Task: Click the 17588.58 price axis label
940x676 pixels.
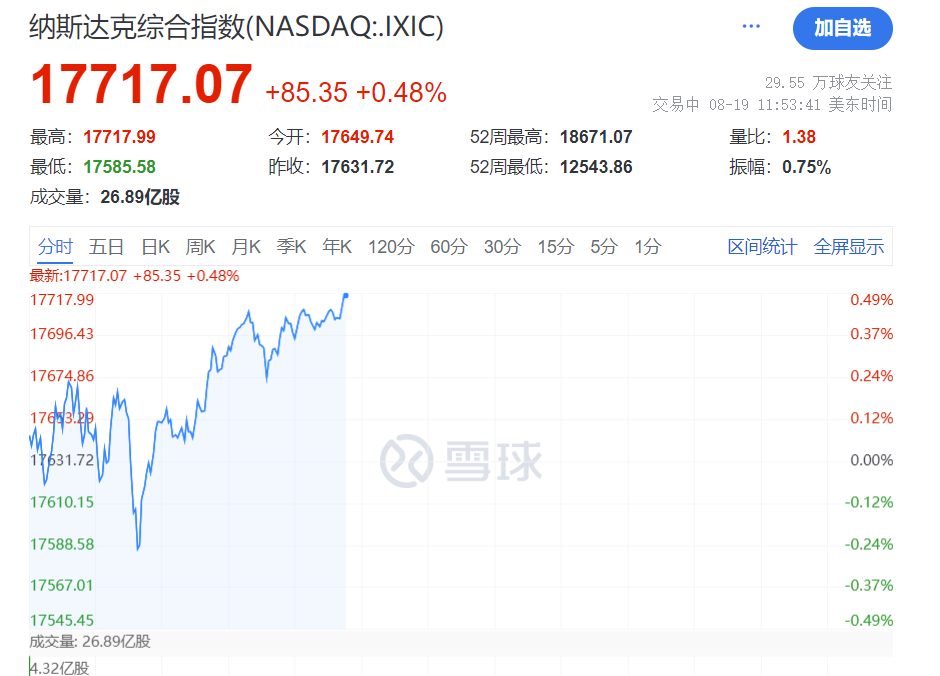Action: (x=62, y=544)
